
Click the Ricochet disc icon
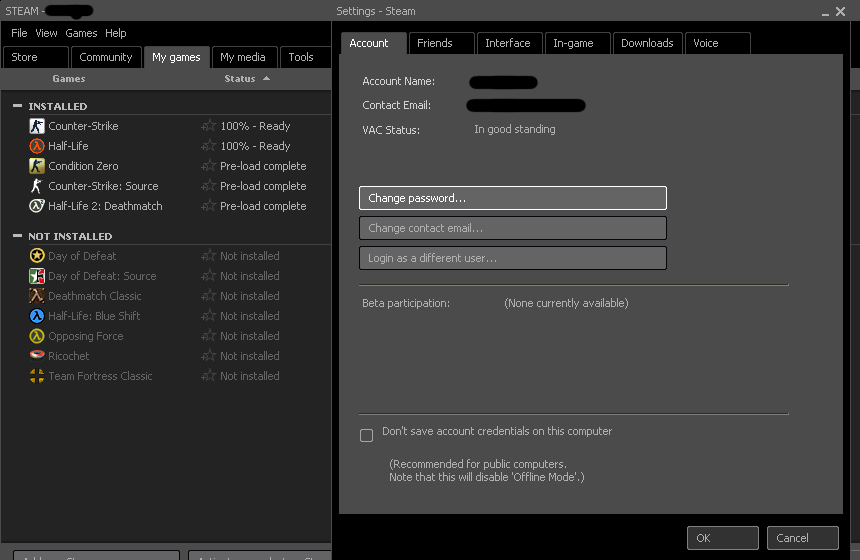37,355
